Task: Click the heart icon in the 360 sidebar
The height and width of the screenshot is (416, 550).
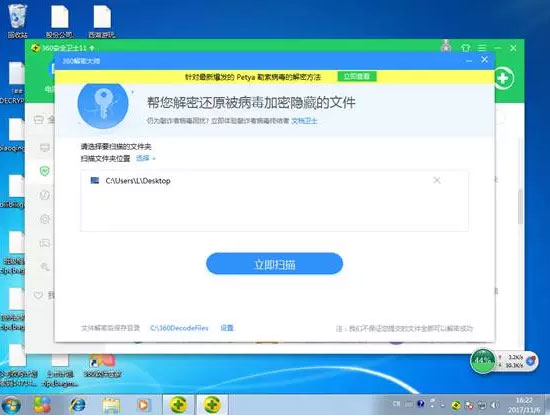Action: 39,295
